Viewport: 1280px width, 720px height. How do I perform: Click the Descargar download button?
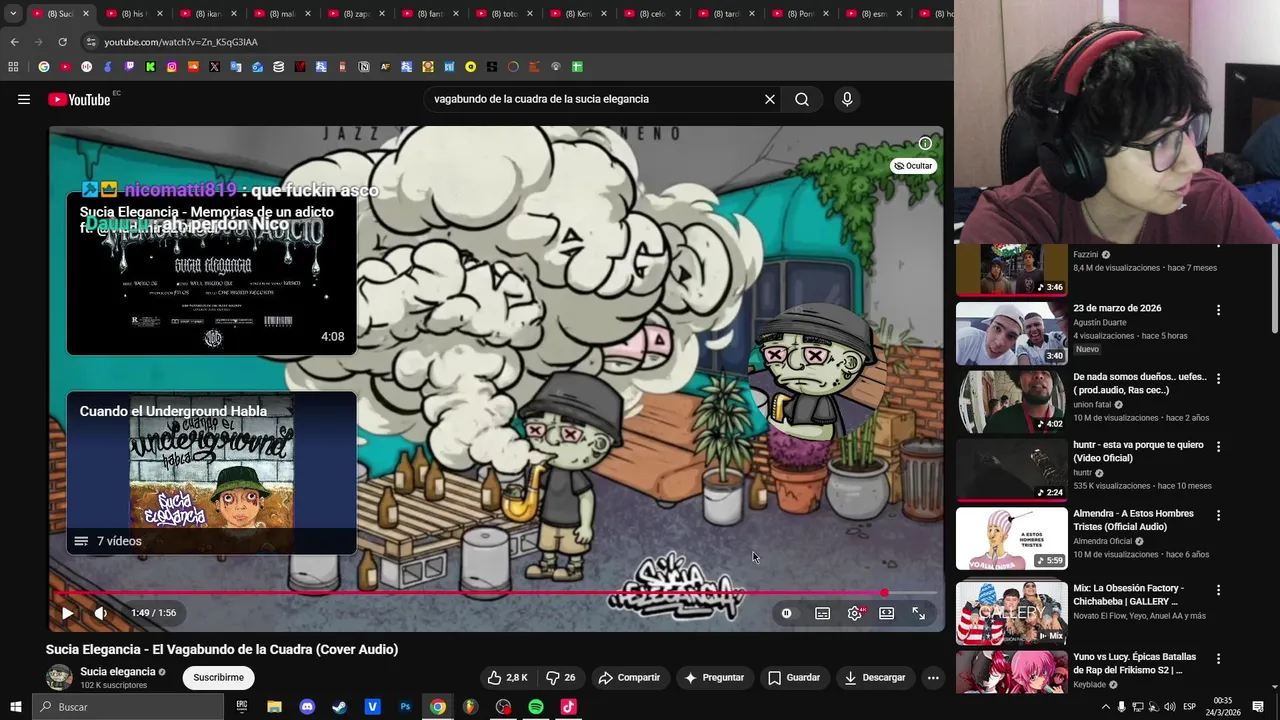875,677
